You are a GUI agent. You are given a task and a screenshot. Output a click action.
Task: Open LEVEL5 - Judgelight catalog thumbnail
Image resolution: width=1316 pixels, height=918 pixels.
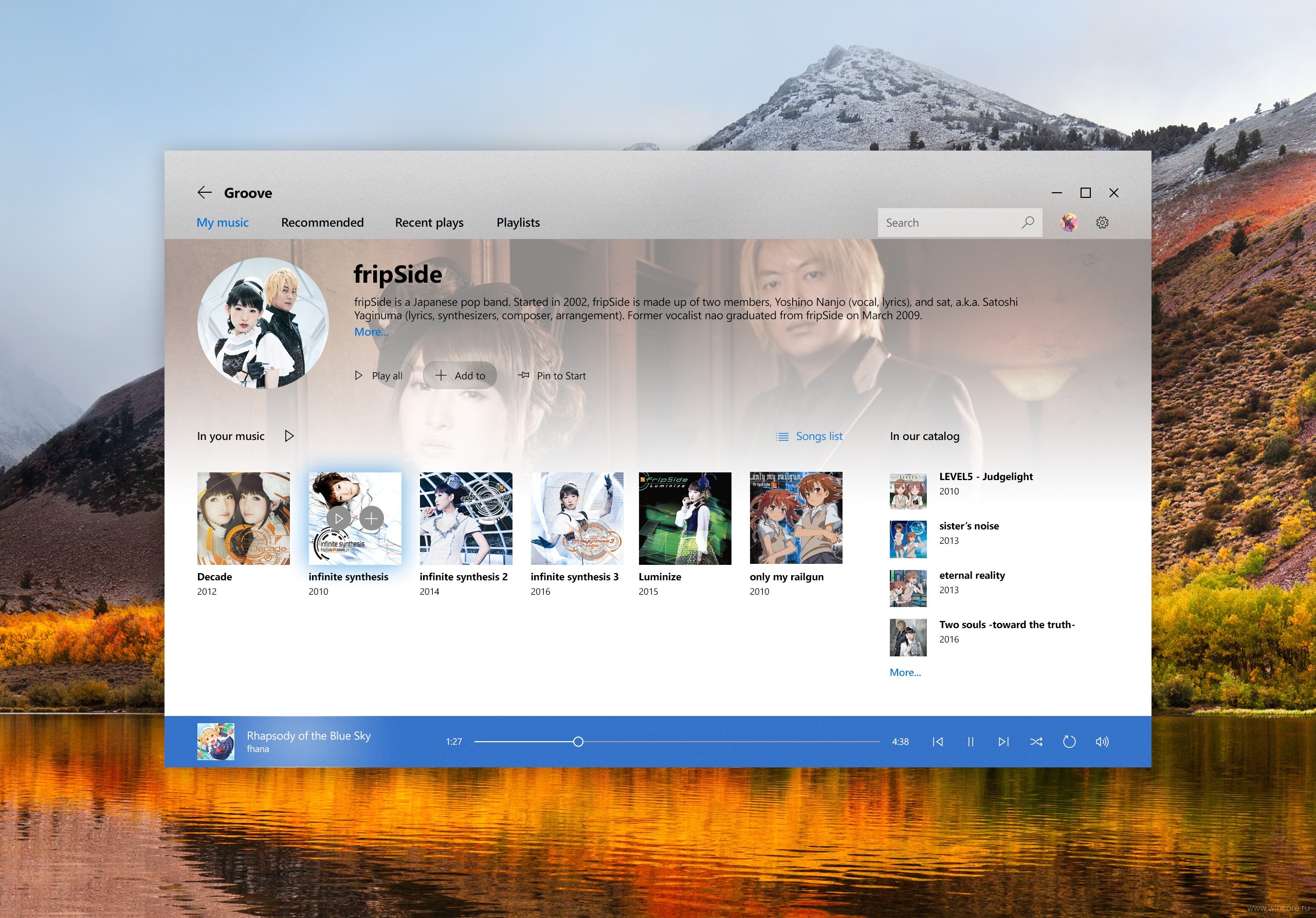coord(908,491)
